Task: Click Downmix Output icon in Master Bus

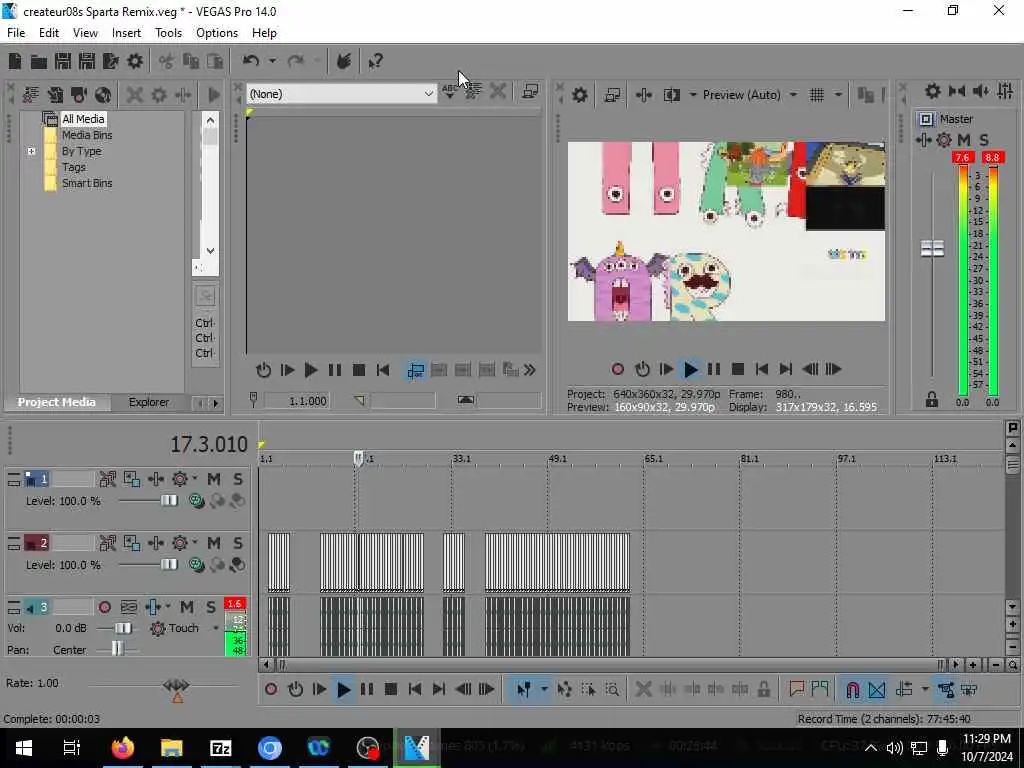Action: point(957,91)
